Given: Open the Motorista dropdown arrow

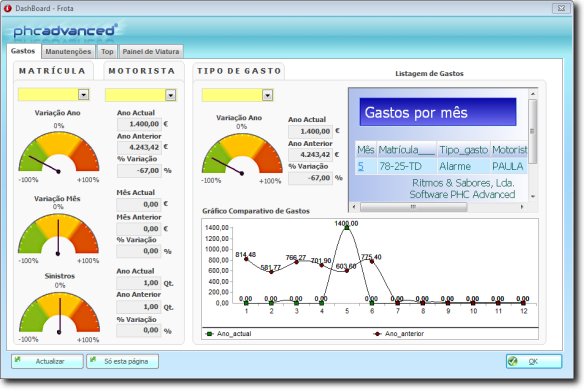Looking at the screenshot, I should (171, 95).
